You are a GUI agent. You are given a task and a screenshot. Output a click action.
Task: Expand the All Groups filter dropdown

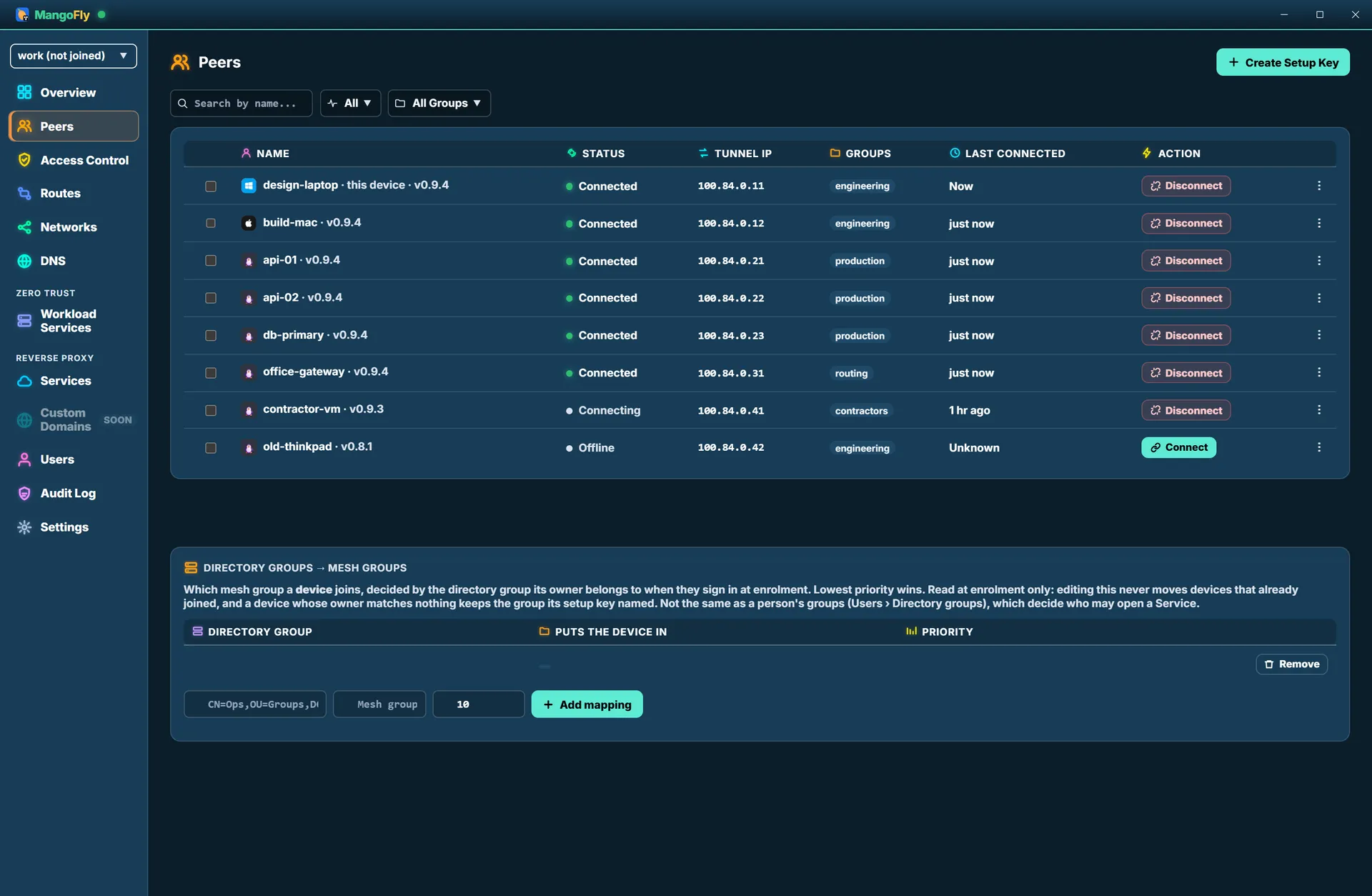[439, 103]
